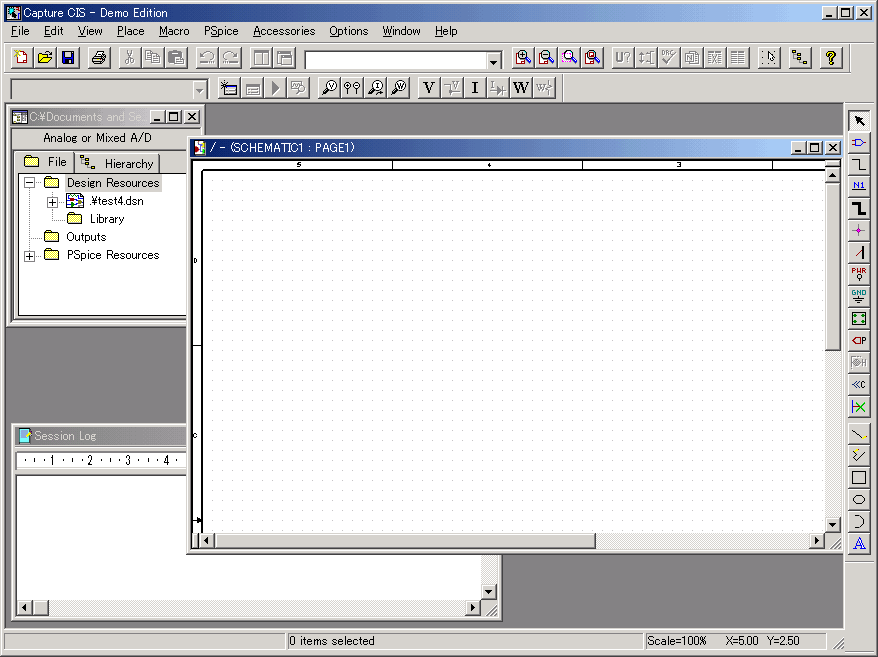Enable the voltage marker display V button

(429, 88)
